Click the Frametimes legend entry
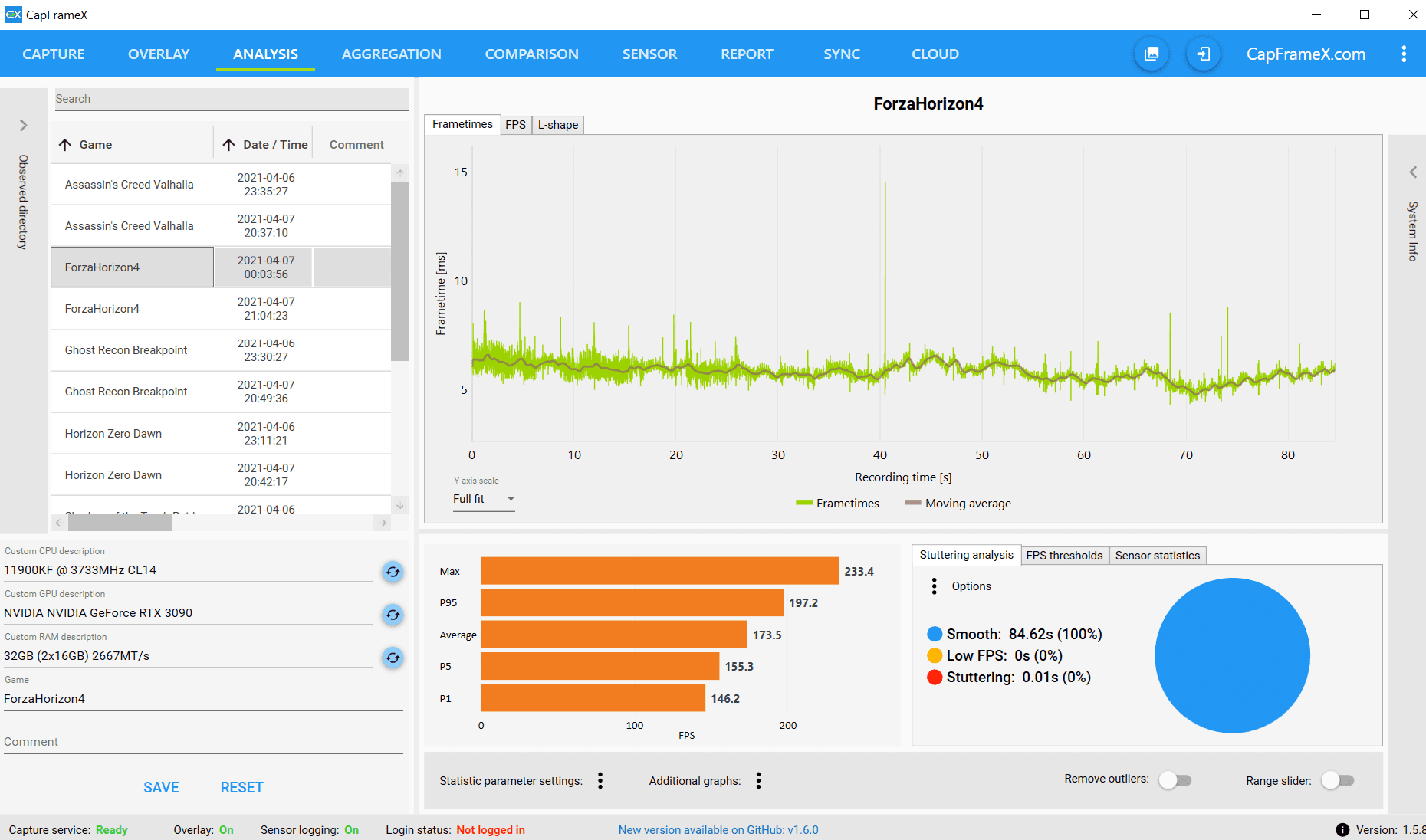 click(x=837, y=504)
